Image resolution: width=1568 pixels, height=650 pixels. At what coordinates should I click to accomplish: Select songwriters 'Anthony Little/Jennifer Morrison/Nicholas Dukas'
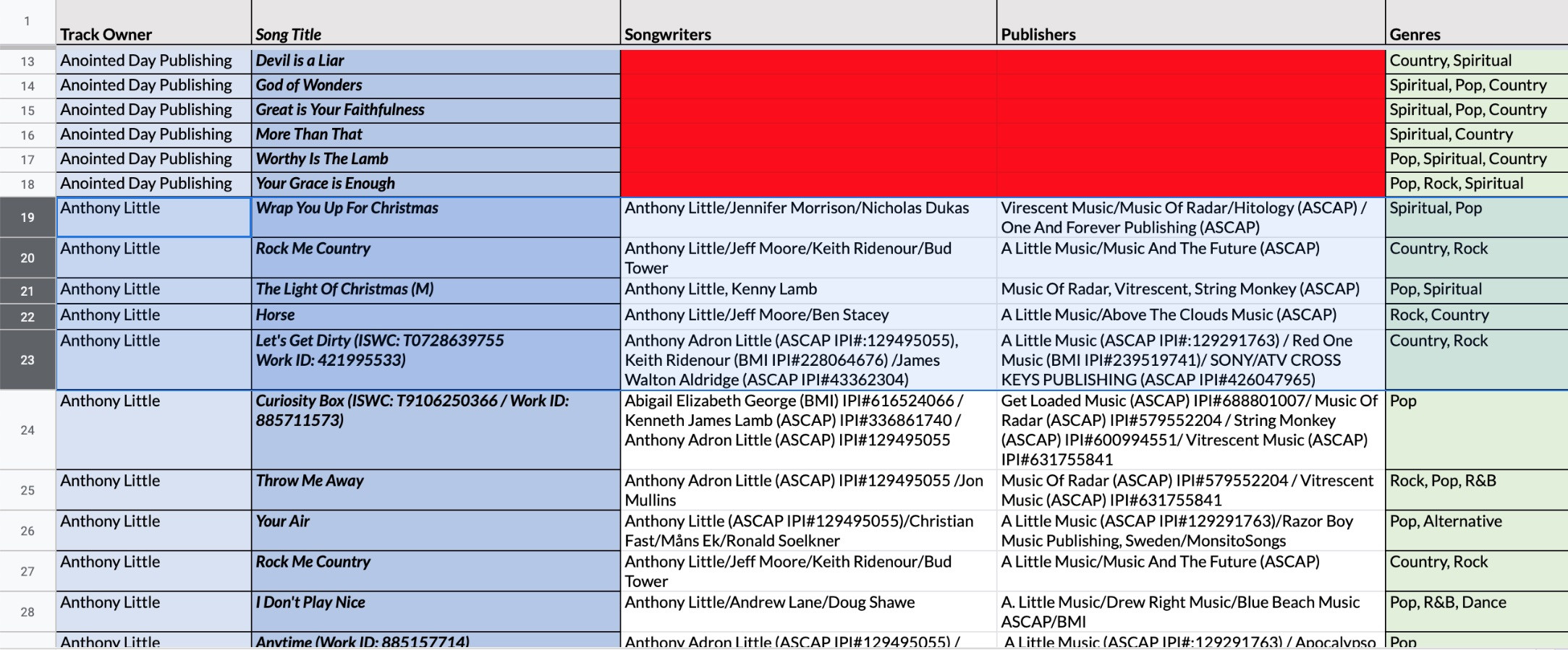(808, 217)
